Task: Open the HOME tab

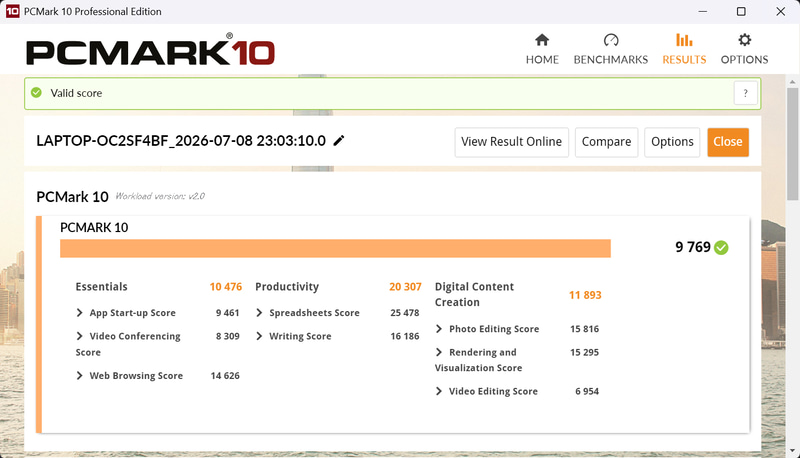Action: [542, 49]
